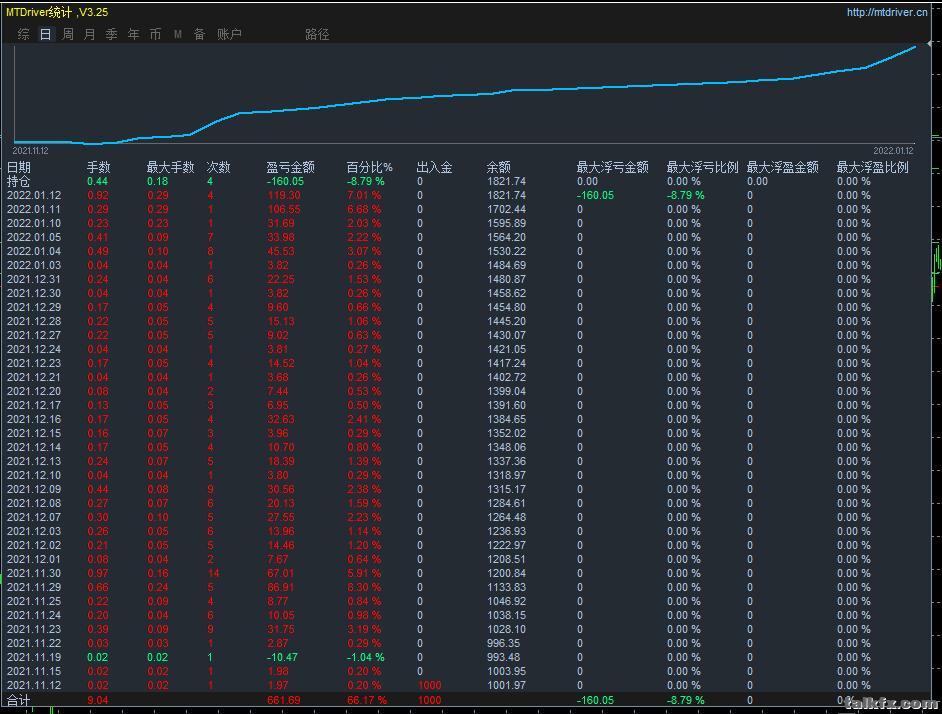Switch to the 月 monthly tab

[90, 34]
